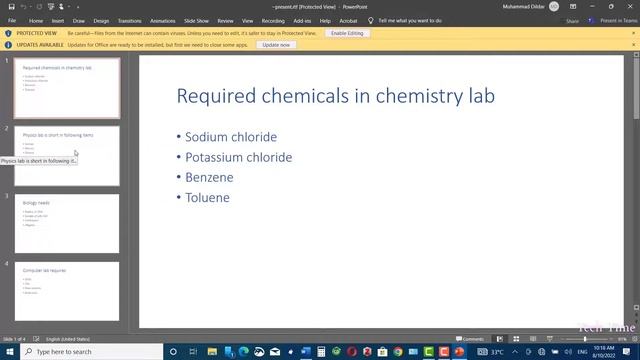Image resolution: width=640 pixels, height=360 pixels.
Task: Open the Insert ribbon tab
Action: 58,21
